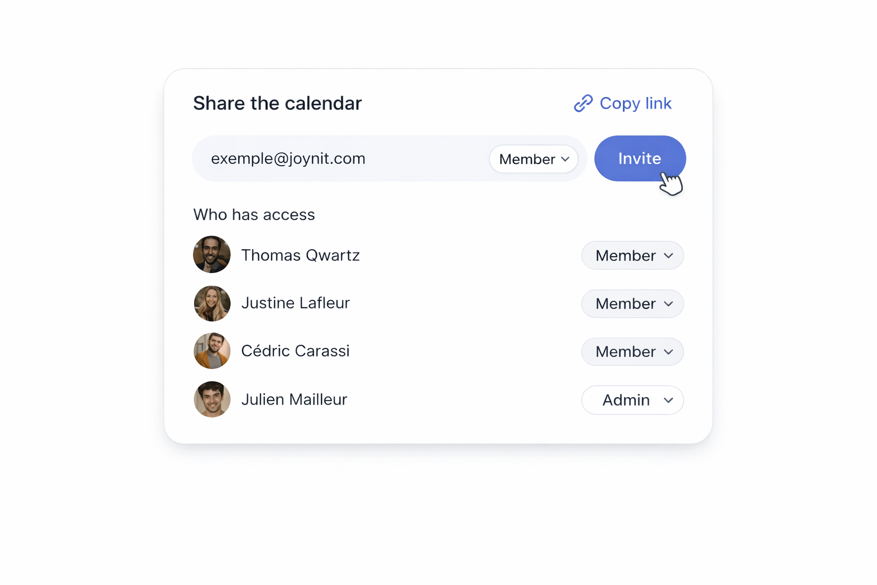Image resolution: width=877 pixels, height=585 pixels.
Task: Click Justine Lafleur's avatar picture
Action: click(211, 303)
